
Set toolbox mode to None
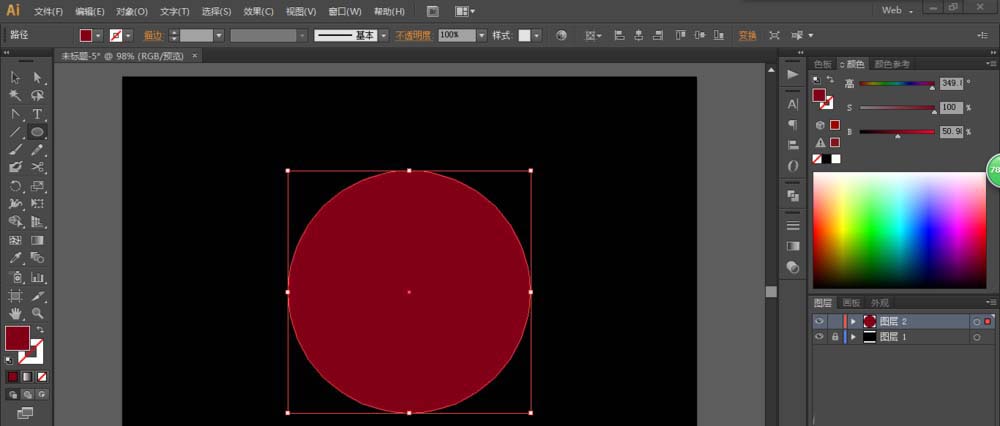click(42, 377)
